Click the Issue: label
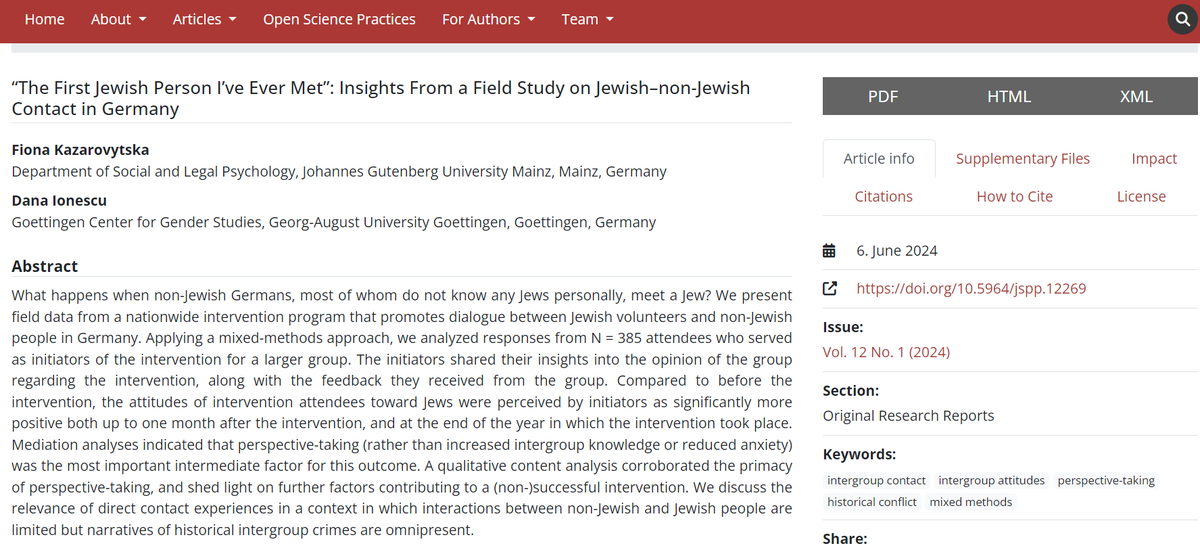This screenshot has width=1200, height=550. [x=843, y=327]
